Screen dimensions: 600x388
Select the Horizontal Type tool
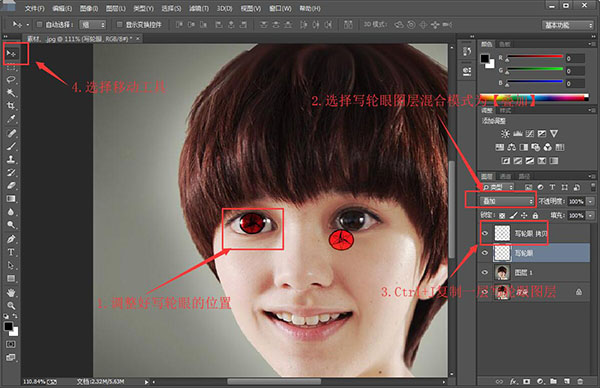coord(11,252)
